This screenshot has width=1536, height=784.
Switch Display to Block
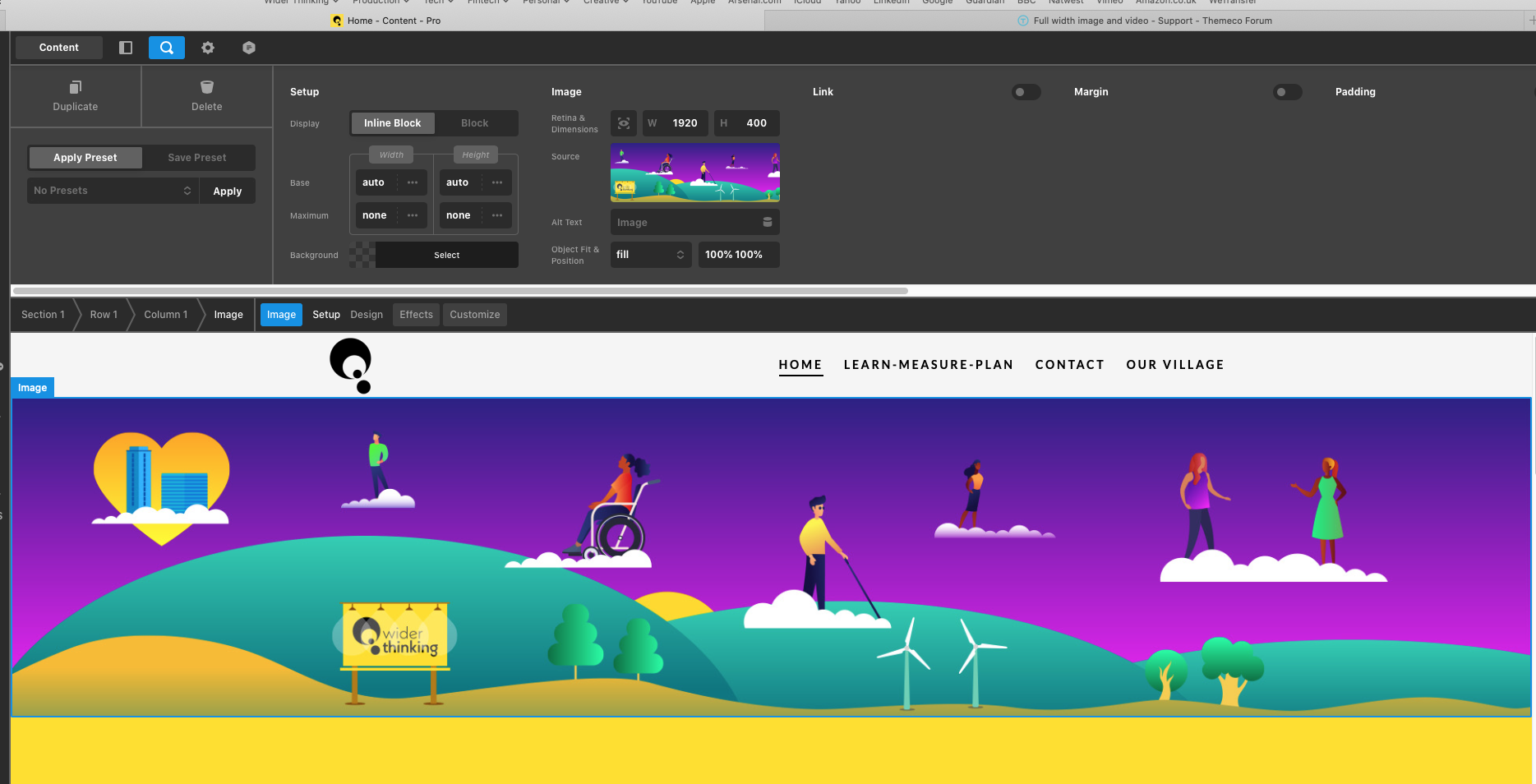pyautogui.click(x=474, y=123)
